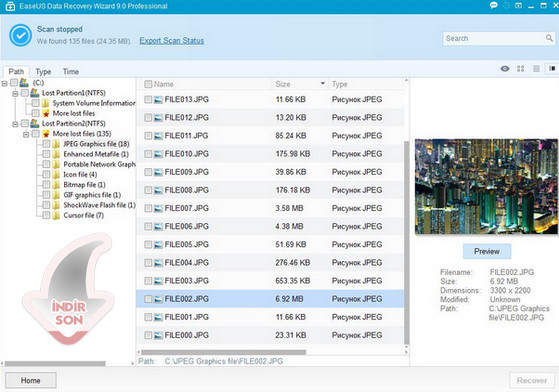Viewport: 559px width, 392px height.
Task: Click the Enhanced Metafile folder icon
Action: point(56,154)
